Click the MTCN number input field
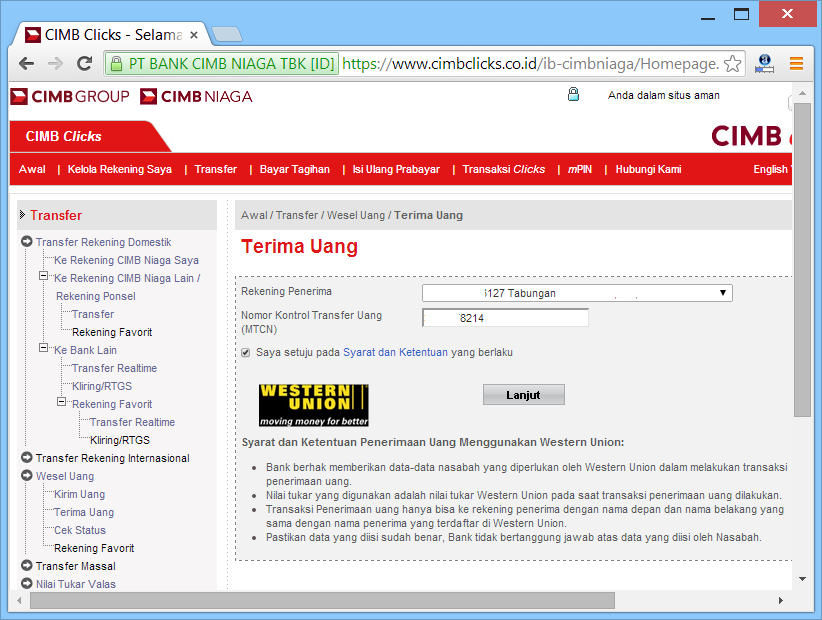 click(505, 318)
